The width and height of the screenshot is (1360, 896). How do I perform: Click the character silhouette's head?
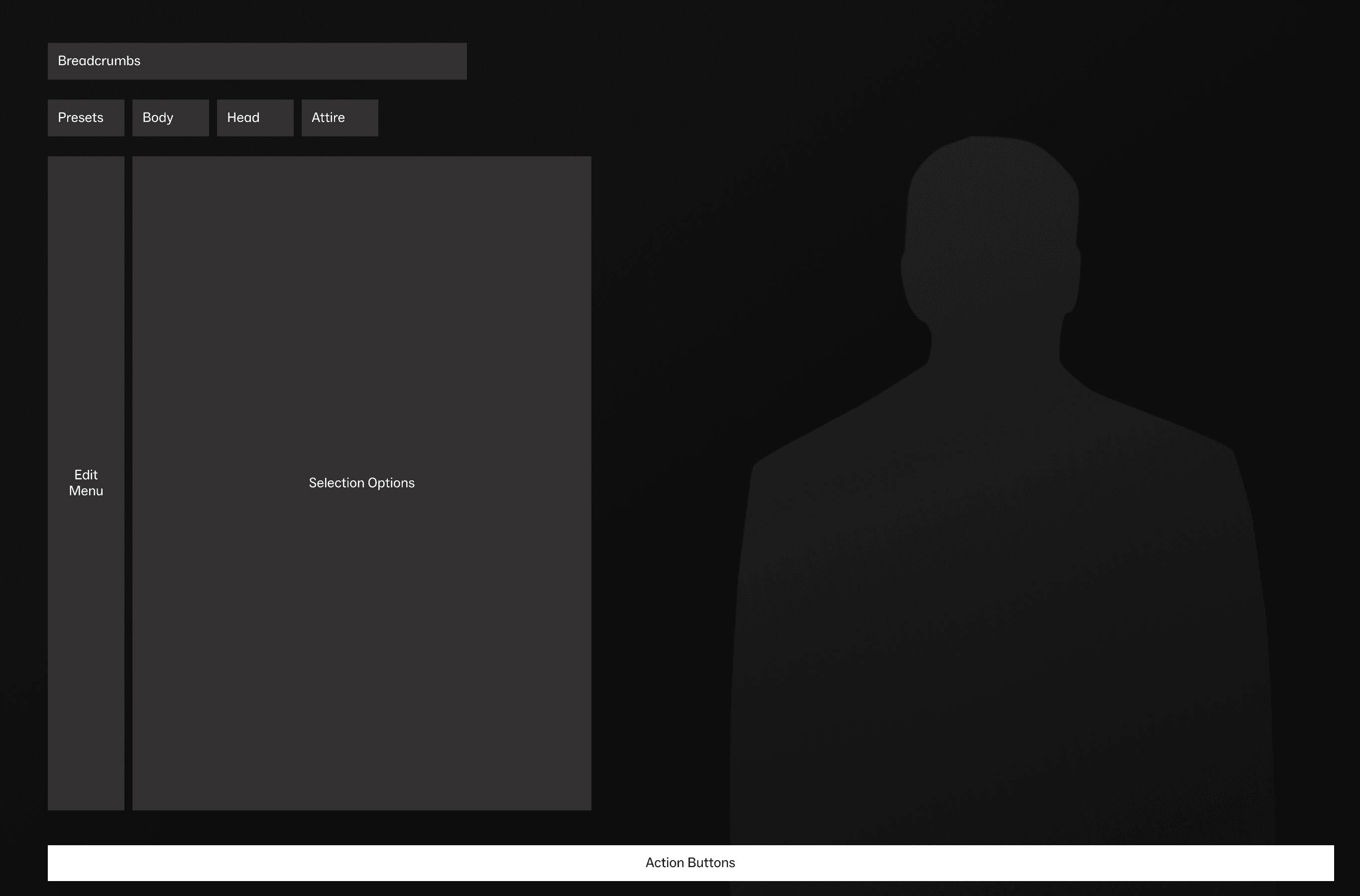992,228
